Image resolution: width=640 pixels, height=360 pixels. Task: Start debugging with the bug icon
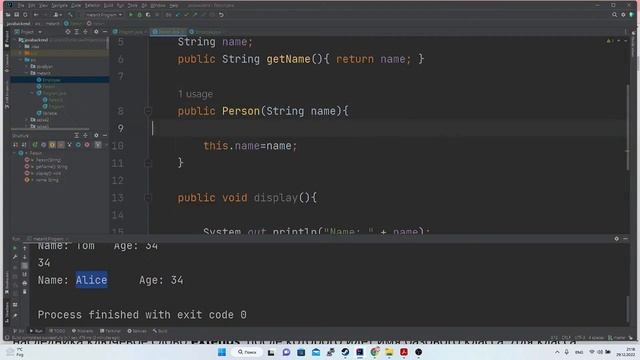pyautogui.click(x=139, y=15)
